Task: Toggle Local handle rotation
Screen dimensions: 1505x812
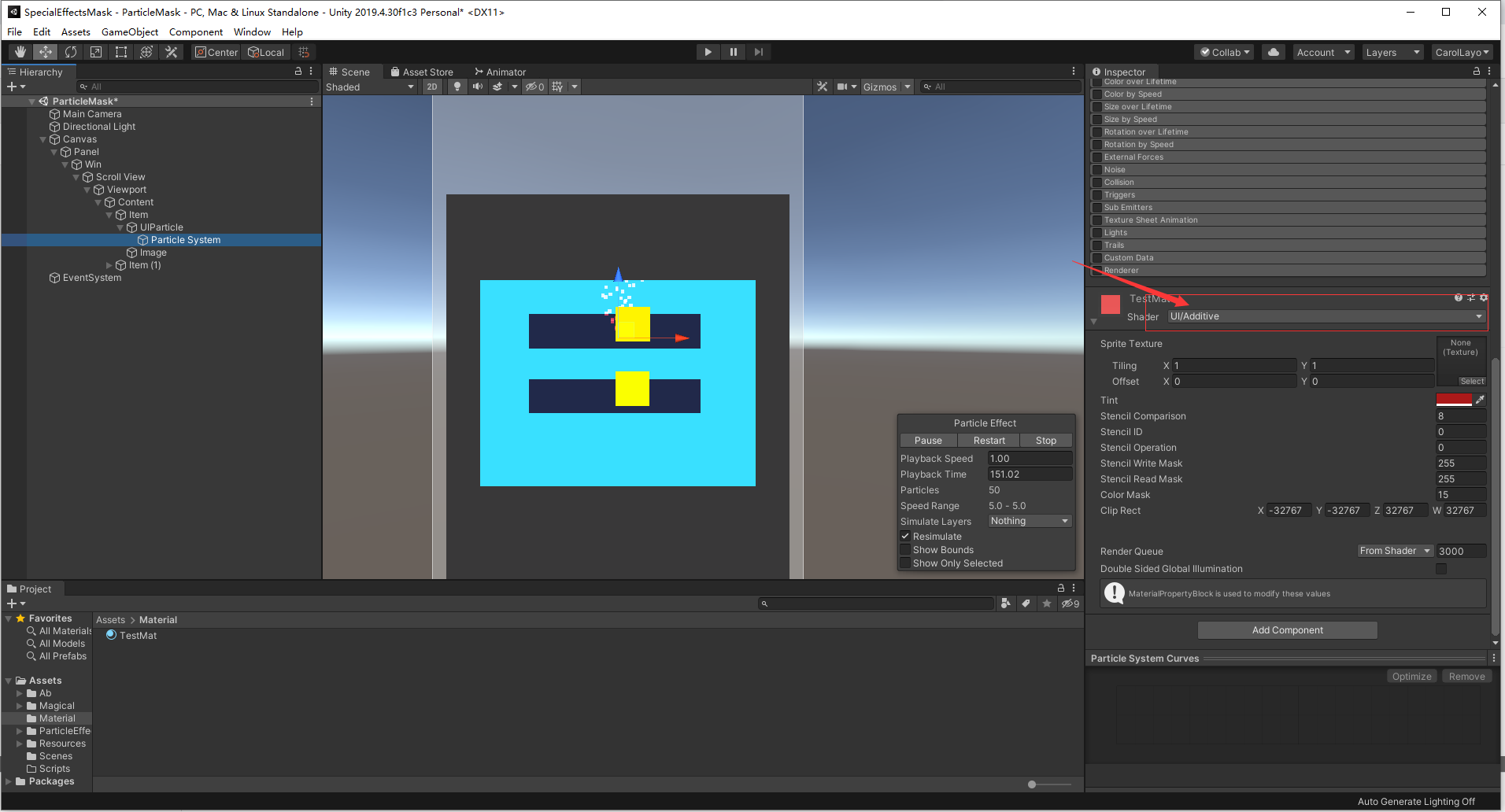Action: pos(266,52)
